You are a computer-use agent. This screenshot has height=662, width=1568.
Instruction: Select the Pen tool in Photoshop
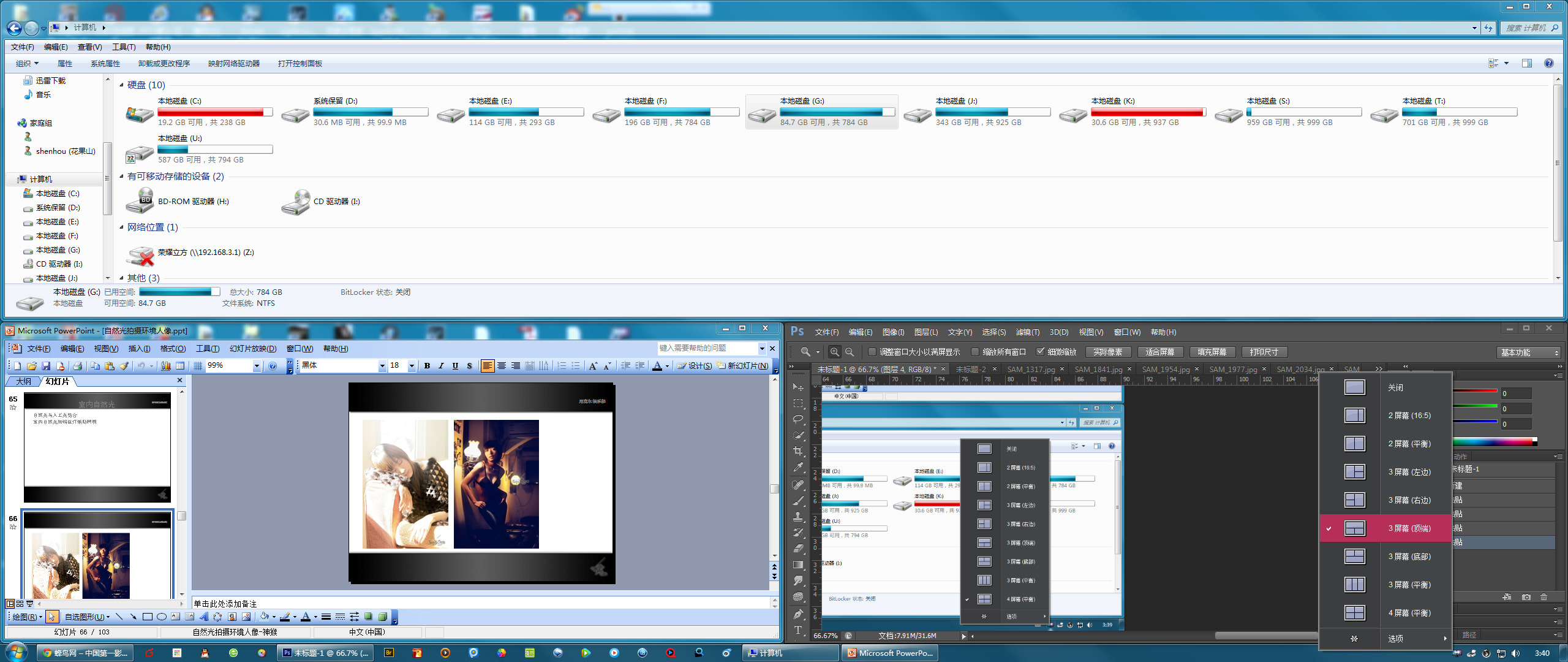click(x=797, y=614)
